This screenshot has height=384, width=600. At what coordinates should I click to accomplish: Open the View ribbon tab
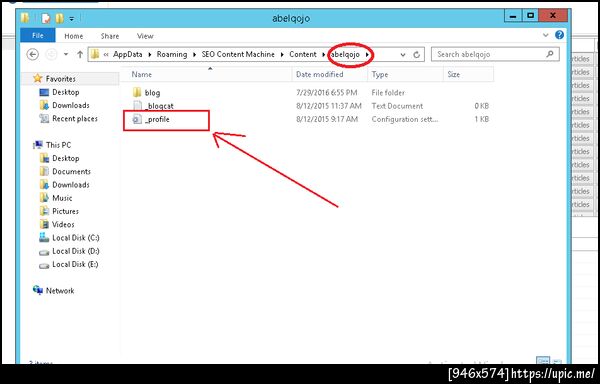point(145,36)
